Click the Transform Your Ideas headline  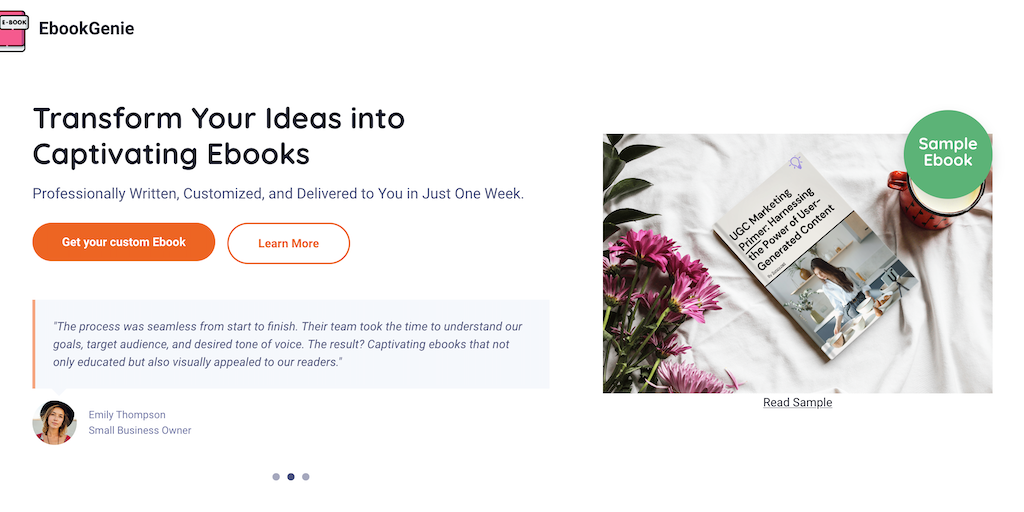point(219,136)
